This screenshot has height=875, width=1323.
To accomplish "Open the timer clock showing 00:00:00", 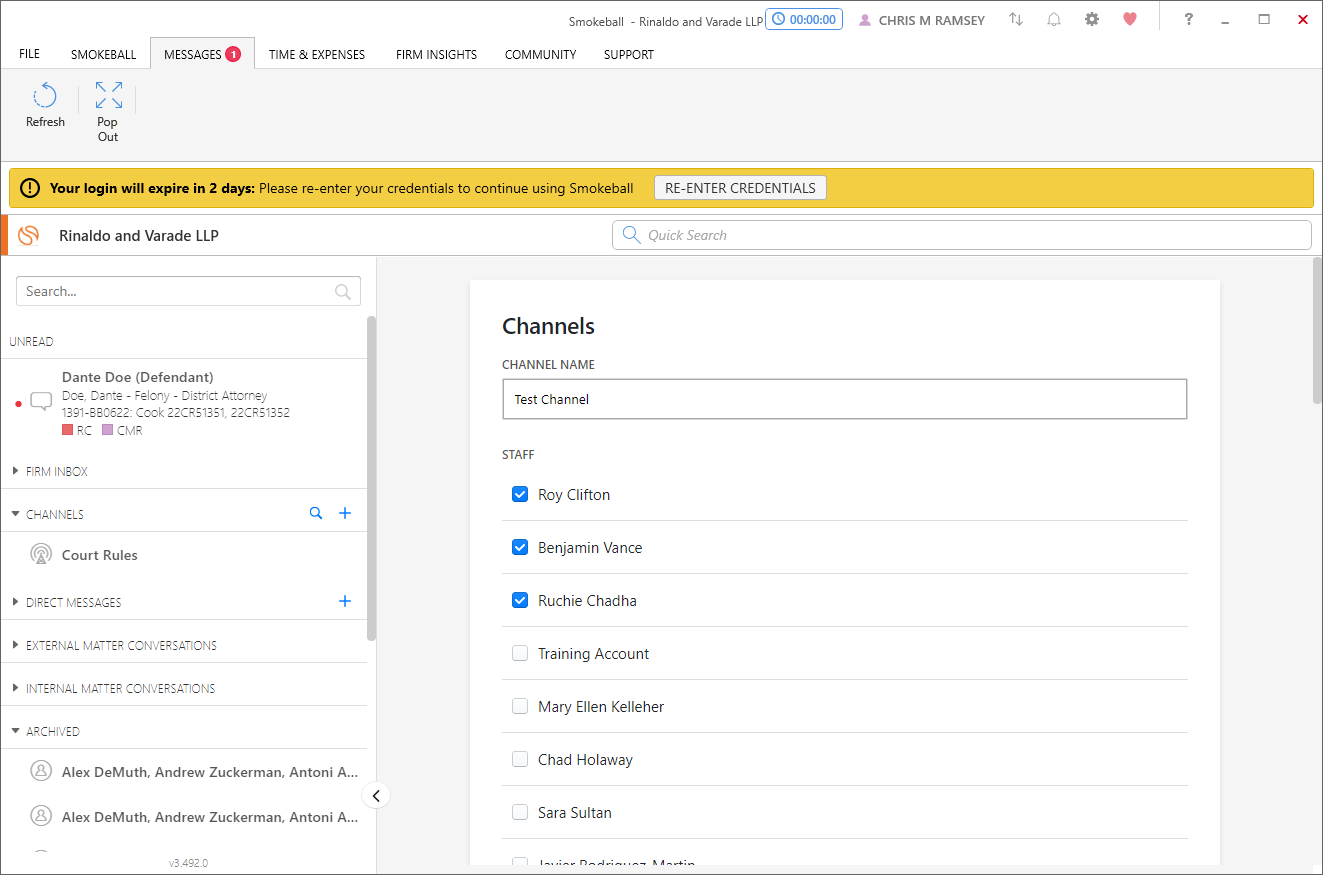I will 804,19.
